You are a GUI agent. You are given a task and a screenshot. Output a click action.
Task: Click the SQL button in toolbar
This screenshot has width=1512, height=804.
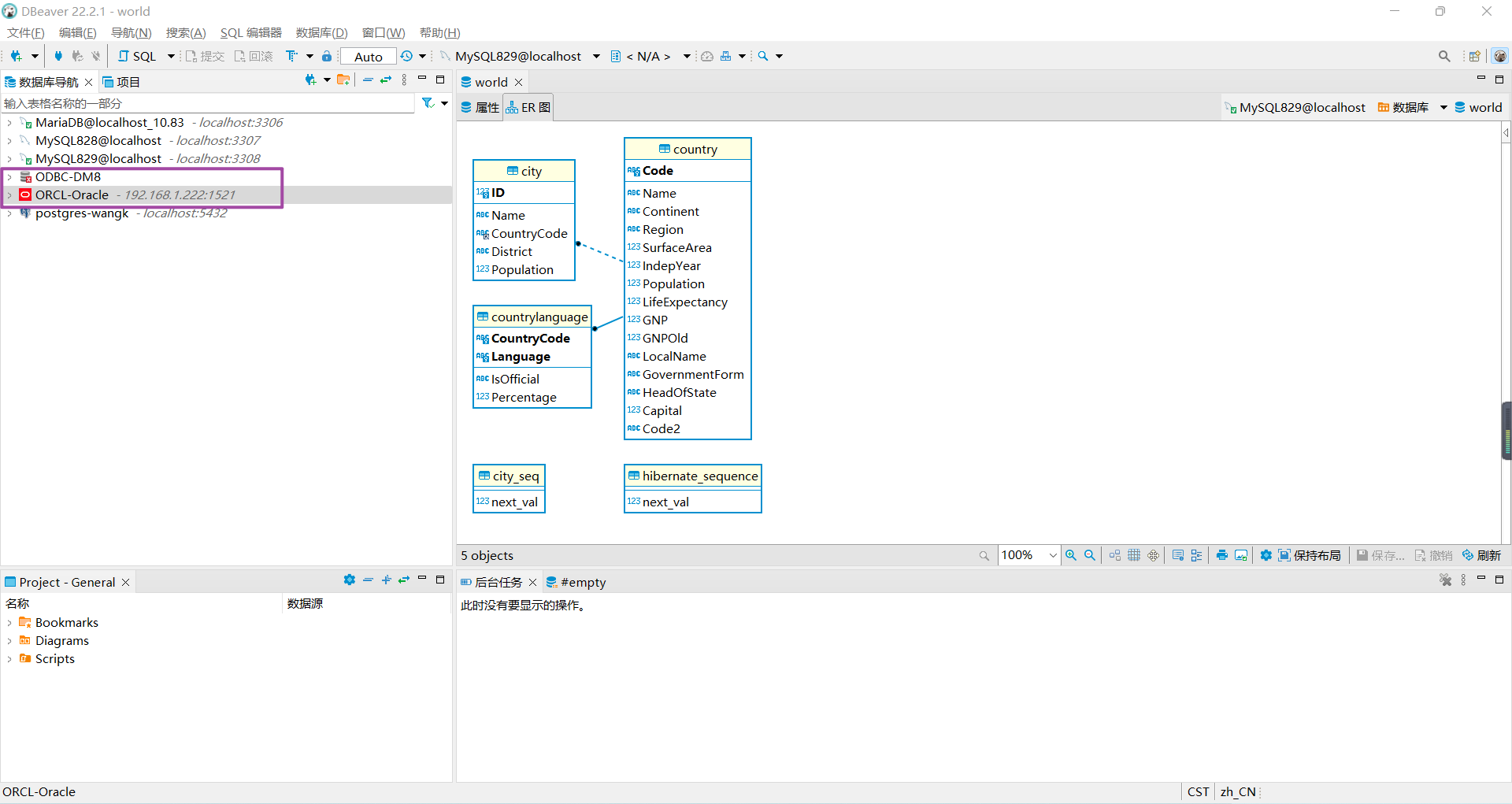(138, 56)
